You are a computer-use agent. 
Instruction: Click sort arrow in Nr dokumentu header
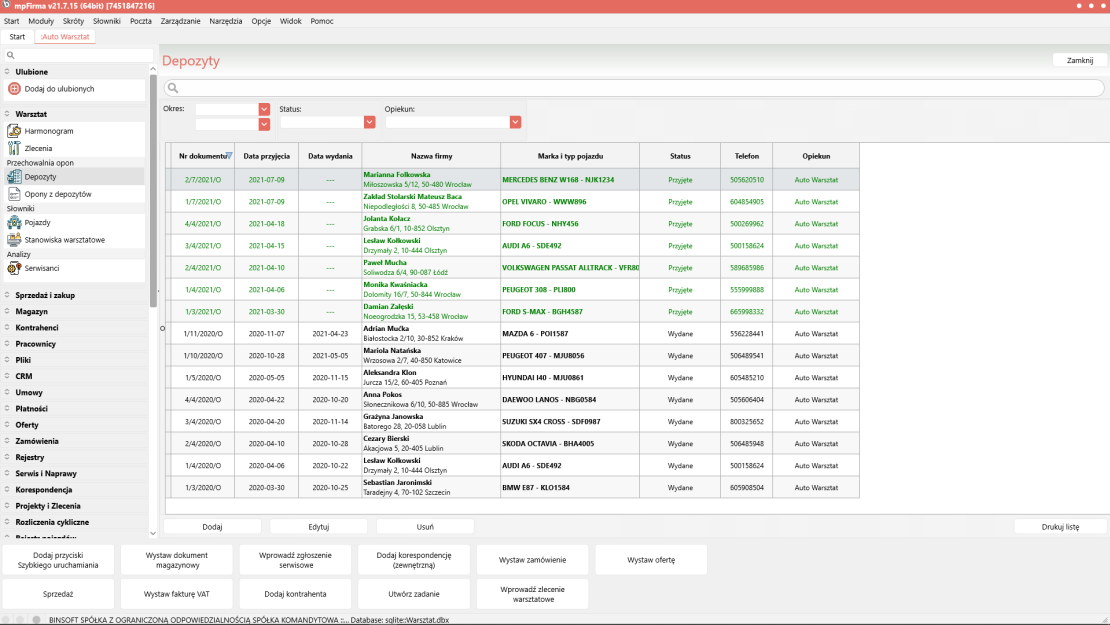229,156
